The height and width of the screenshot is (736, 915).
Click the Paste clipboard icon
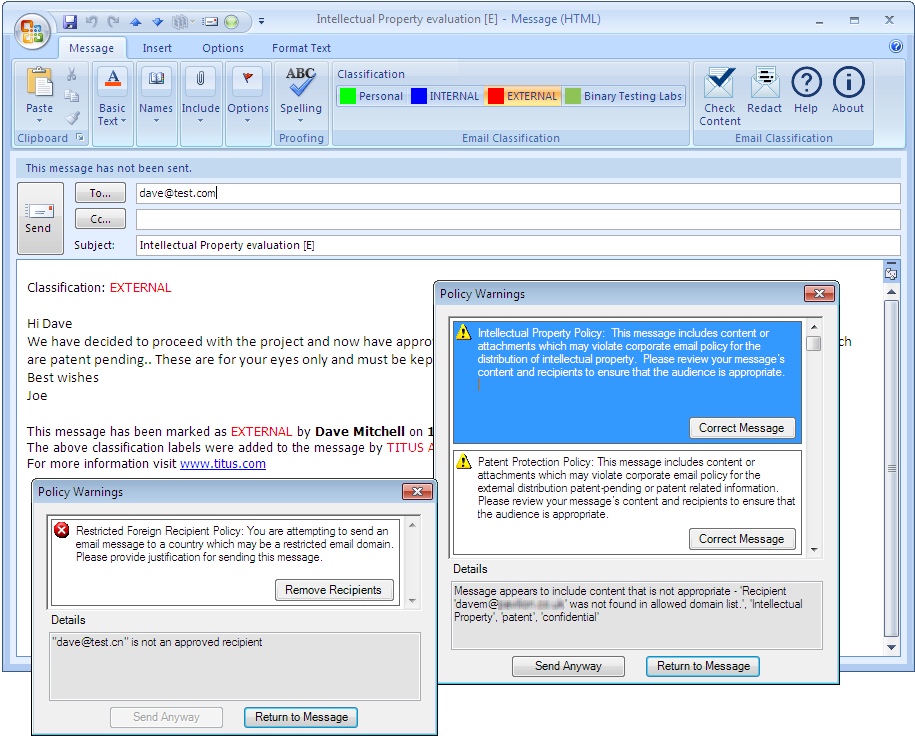click(x=40, y=82)
